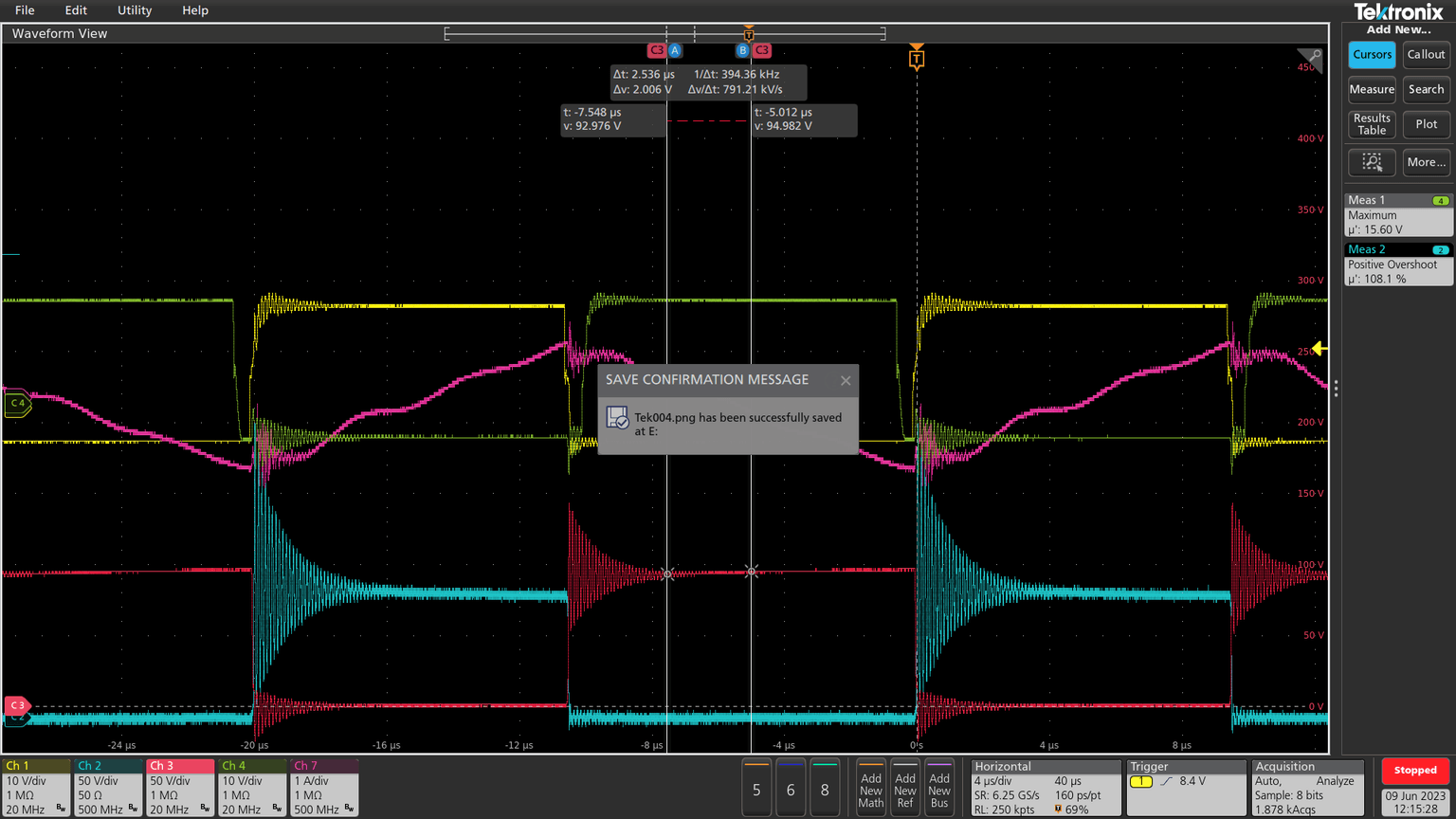Add a new Math waveform

coord(870,787)
